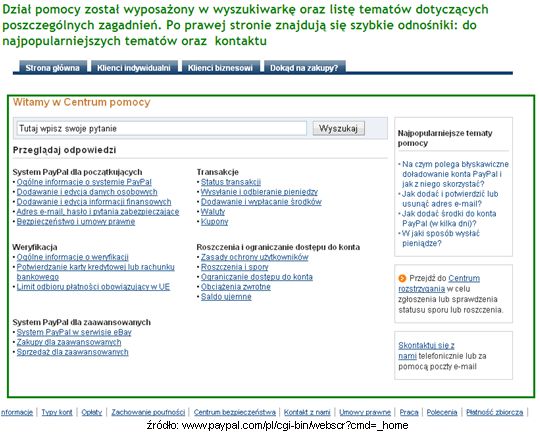Open the Kupony link
The image size is (540, 434).
tap(214, 222)
